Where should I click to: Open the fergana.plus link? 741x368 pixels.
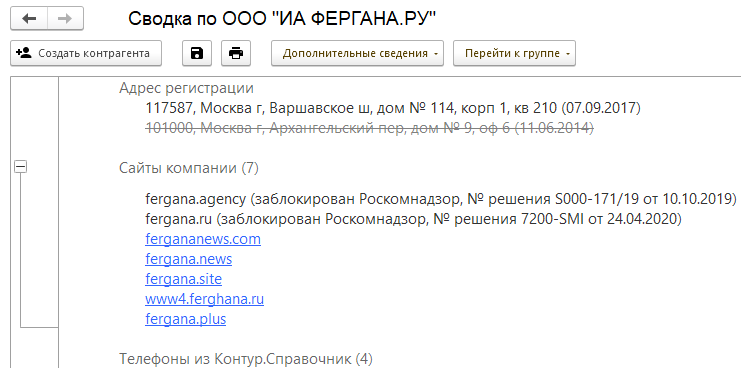pos(185,319)
